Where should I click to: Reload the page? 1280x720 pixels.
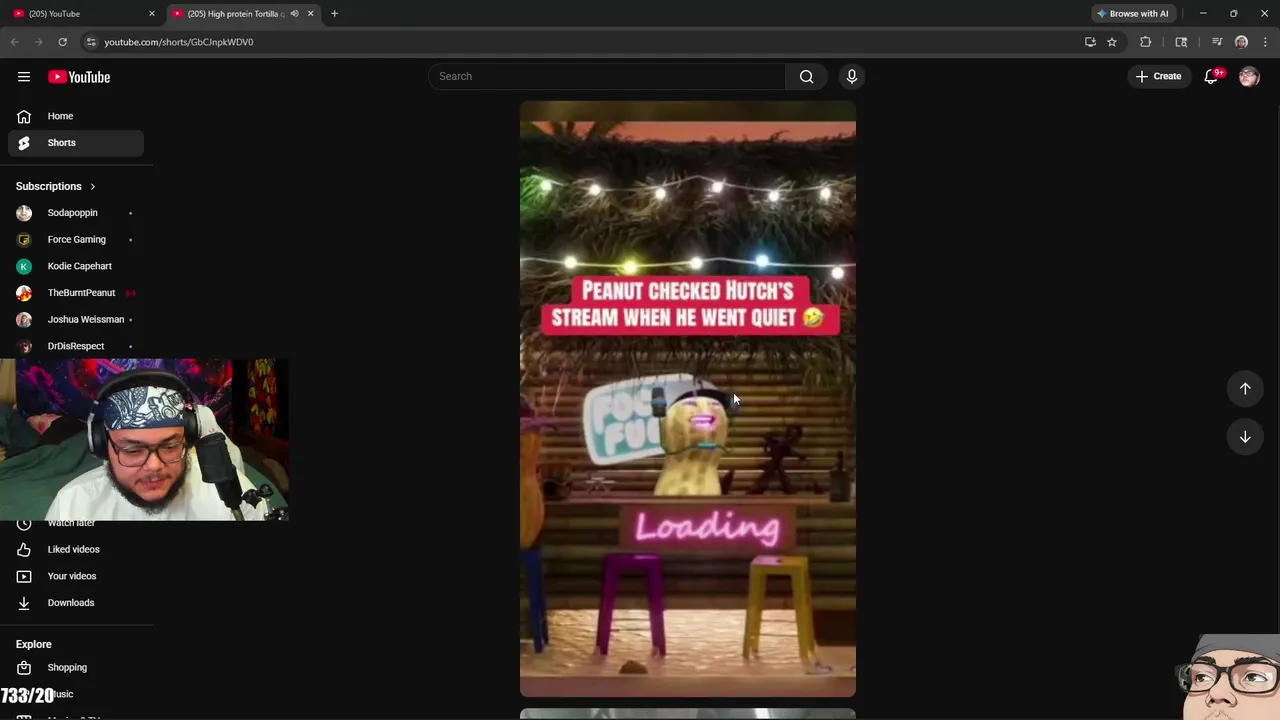point(62,42)
